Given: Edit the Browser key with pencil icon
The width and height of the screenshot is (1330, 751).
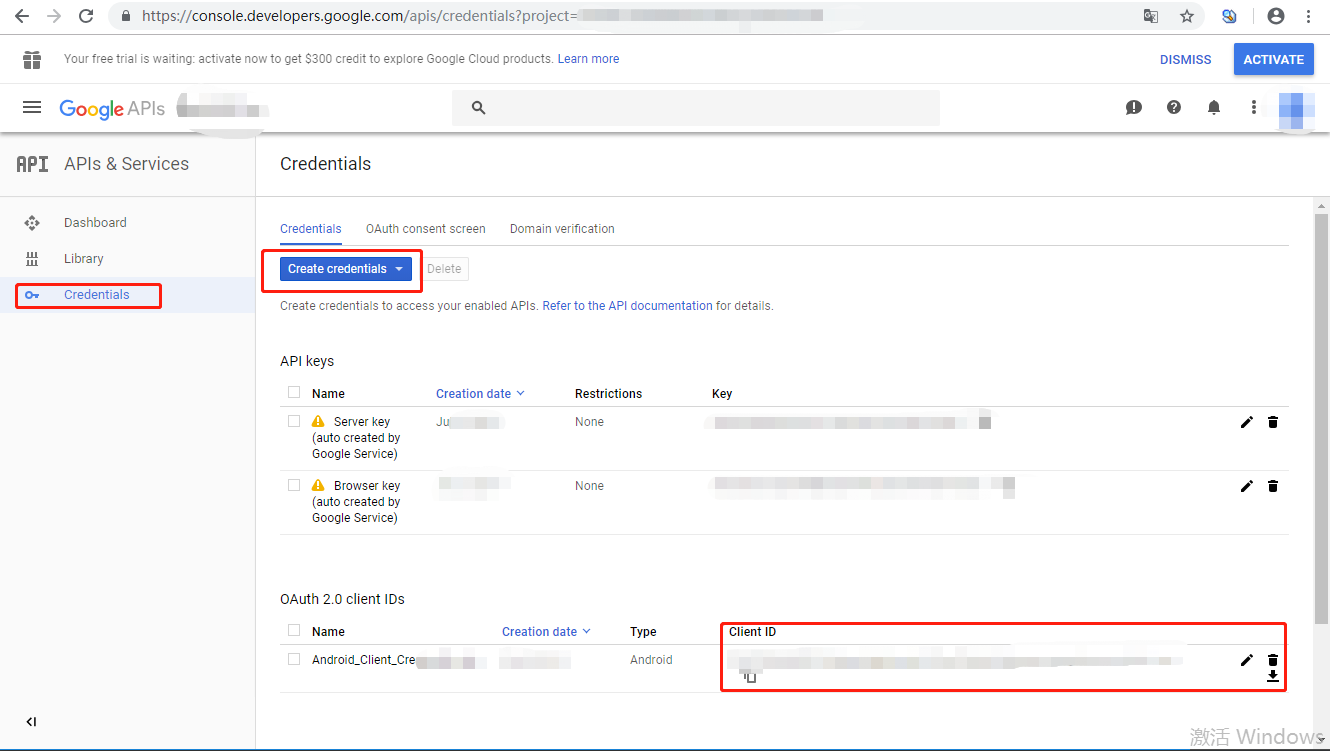Looking at the screenshot, I should pos(1246,486).
